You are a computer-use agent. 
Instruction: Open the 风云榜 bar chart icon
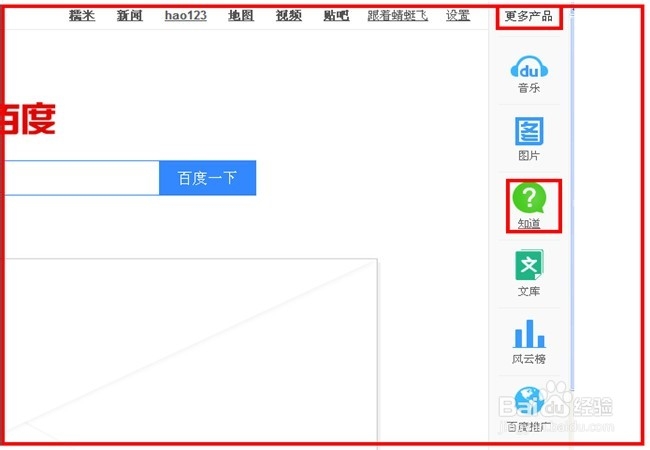(529, 334)
